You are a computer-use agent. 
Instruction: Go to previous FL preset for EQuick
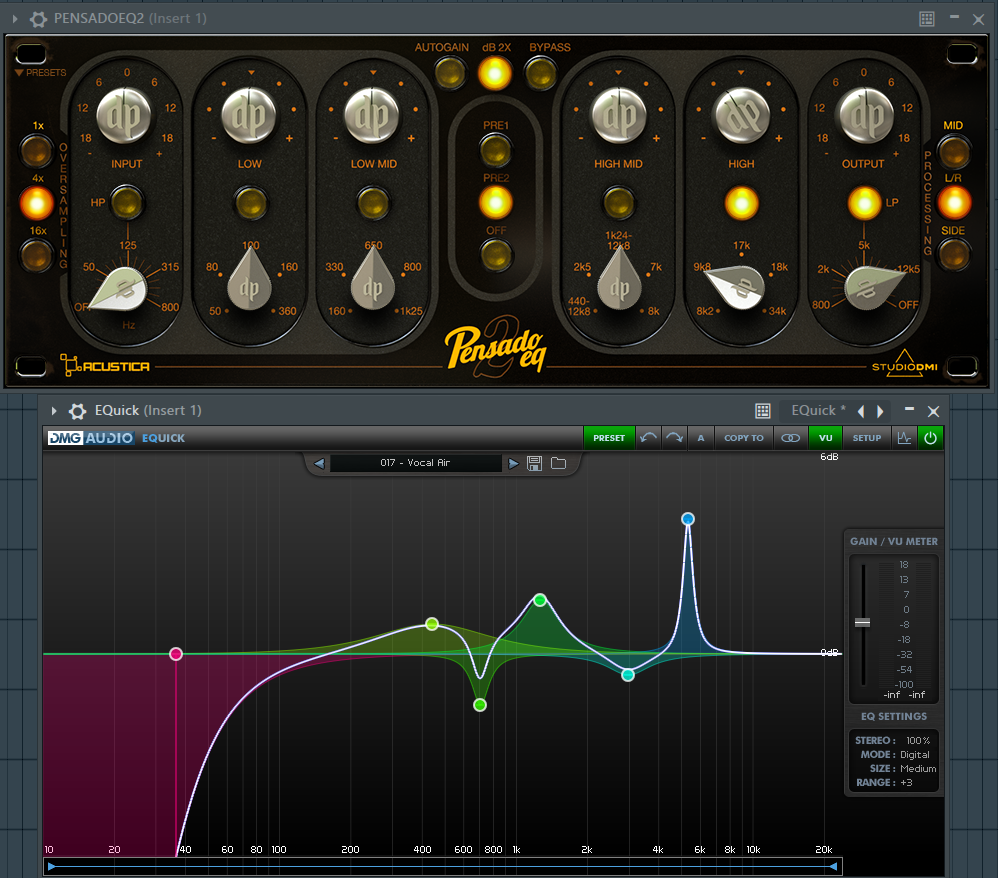pos(861,411)
